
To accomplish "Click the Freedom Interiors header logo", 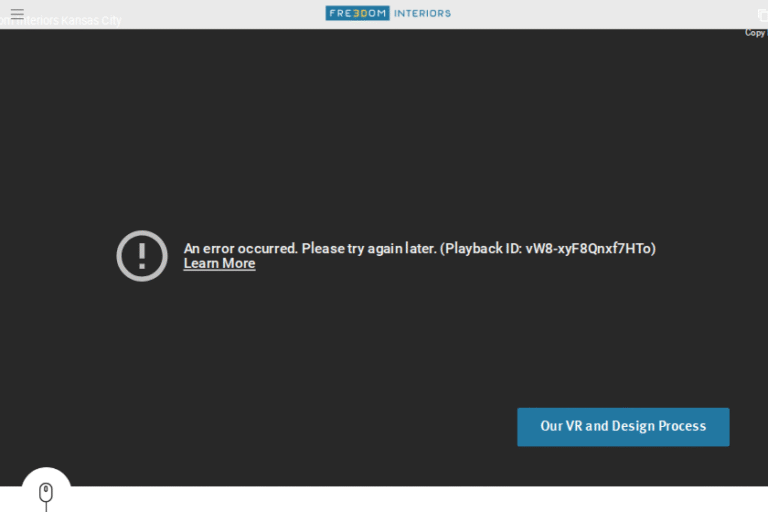I will (388, 13).
